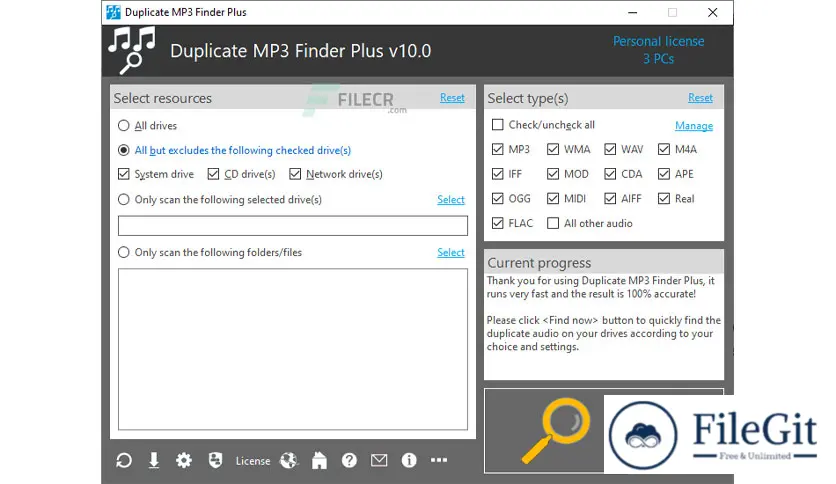Viewport: 836px width, 484px height.
Task: Uncheck the System drive checkbox
Action: [x=124, y=174]
